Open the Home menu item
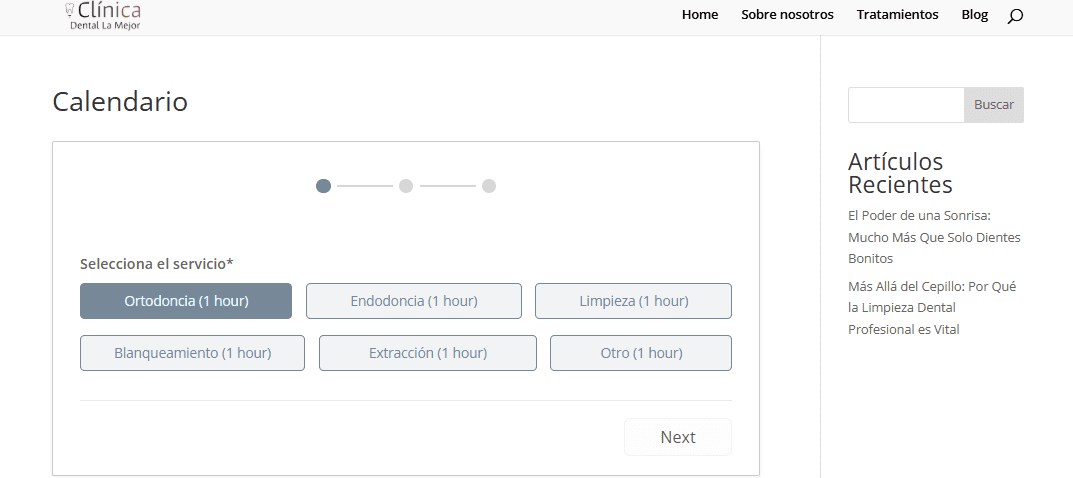Screen dimensions: 1073x478 (700, 15)
